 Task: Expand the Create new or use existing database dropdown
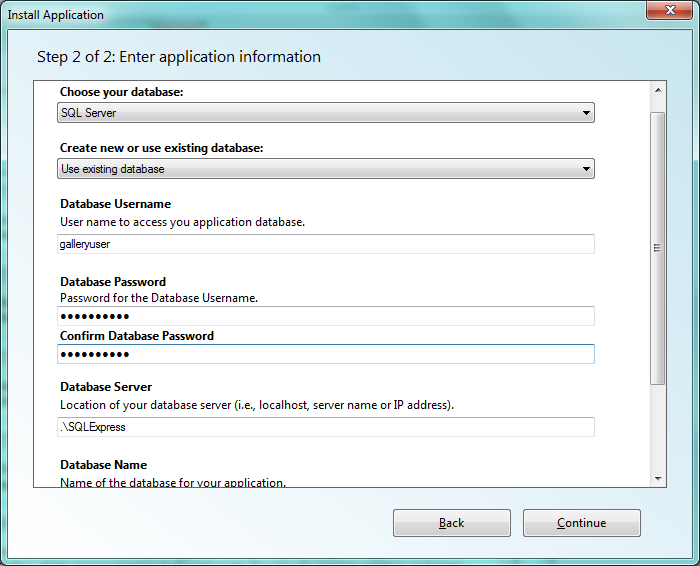(x=325, y=169)
